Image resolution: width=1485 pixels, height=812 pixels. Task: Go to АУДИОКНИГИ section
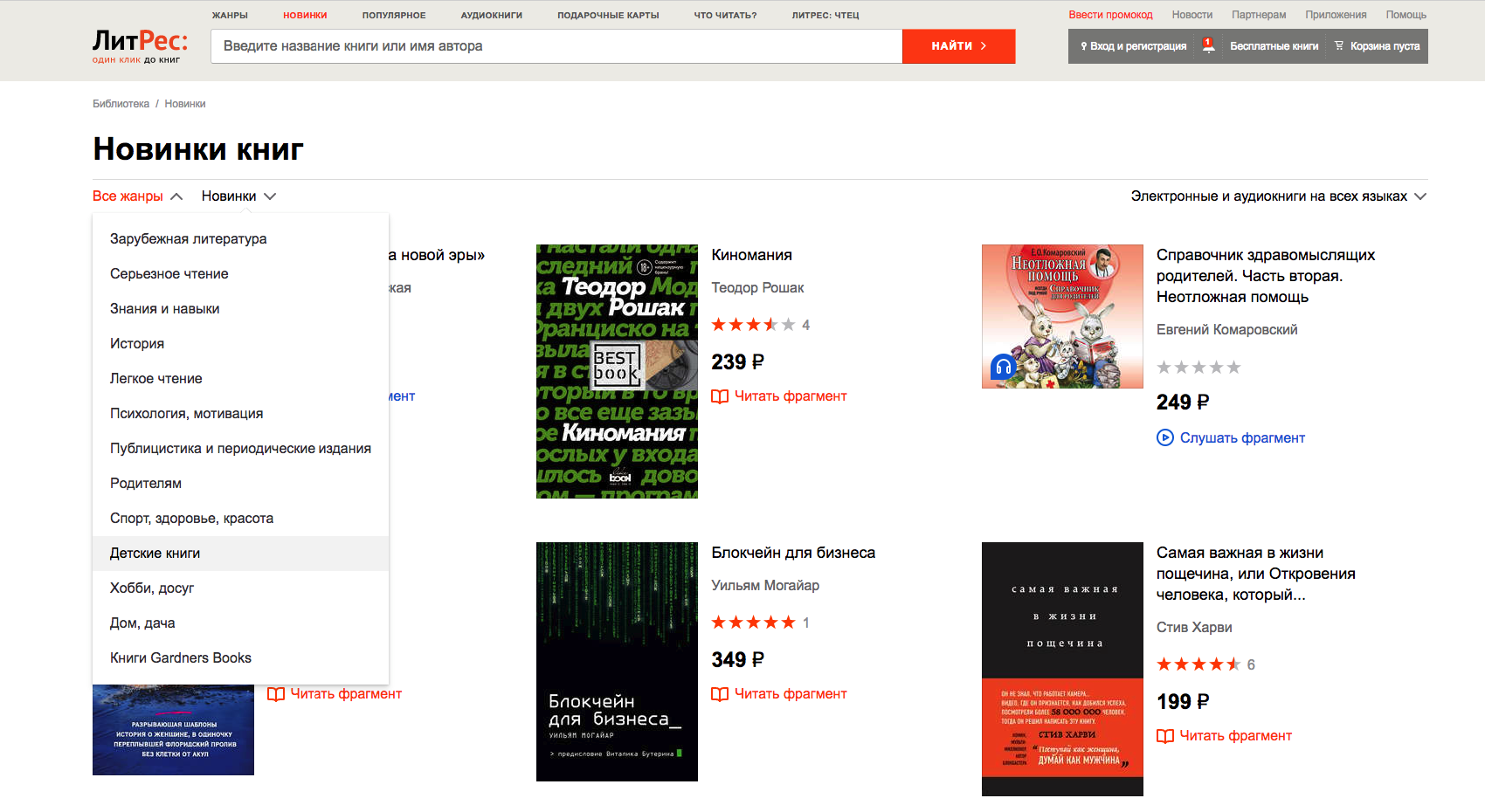492,16
